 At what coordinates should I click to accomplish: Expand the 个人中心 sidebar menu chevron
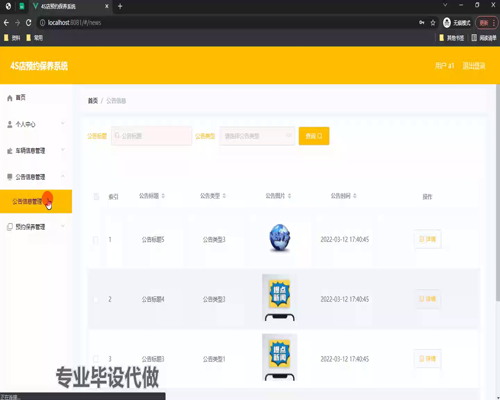pyautogui.click(x=63, y=124)
